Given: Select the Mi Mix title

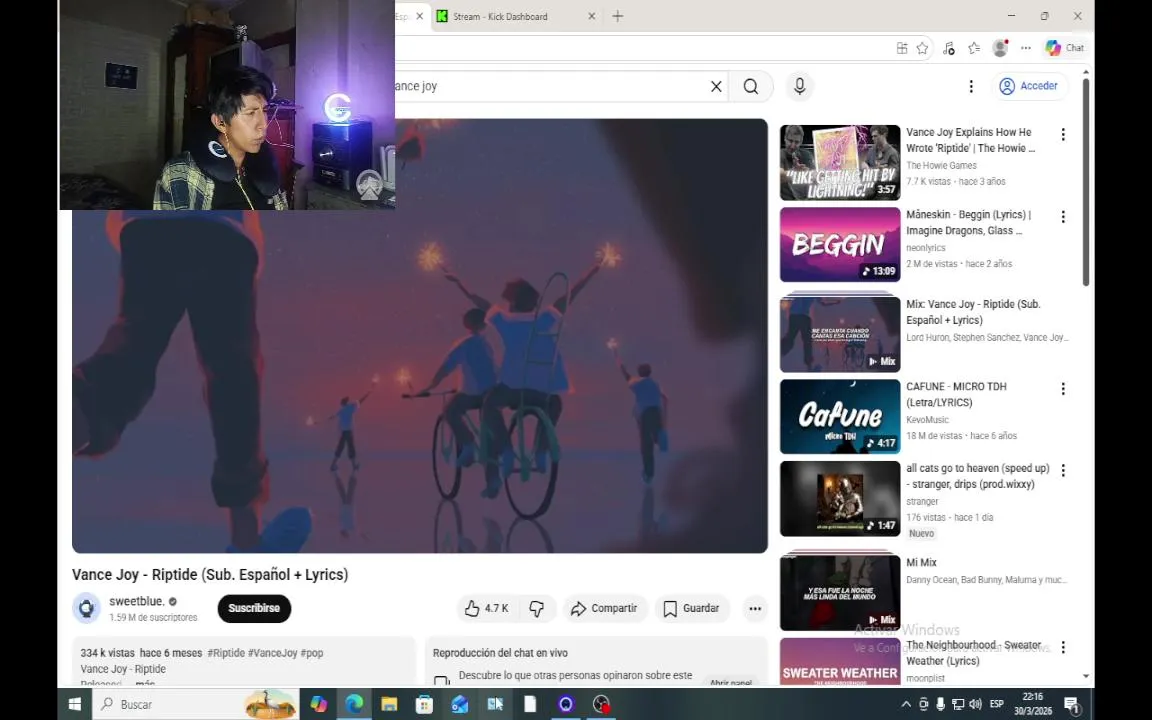Looking at the screenshot, I should click(921, 562).
